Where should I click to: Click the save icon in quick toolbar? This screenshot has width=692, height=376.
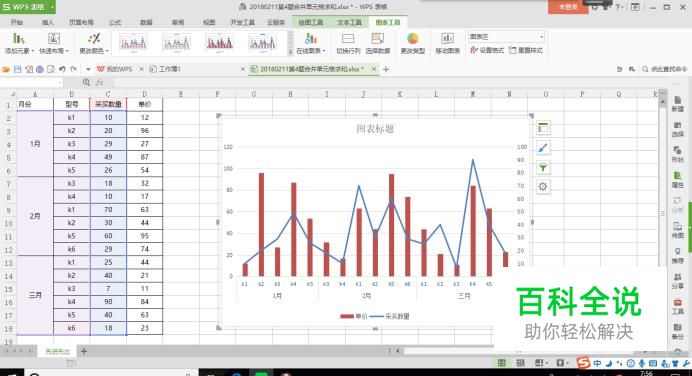click(x=18, y=69)
